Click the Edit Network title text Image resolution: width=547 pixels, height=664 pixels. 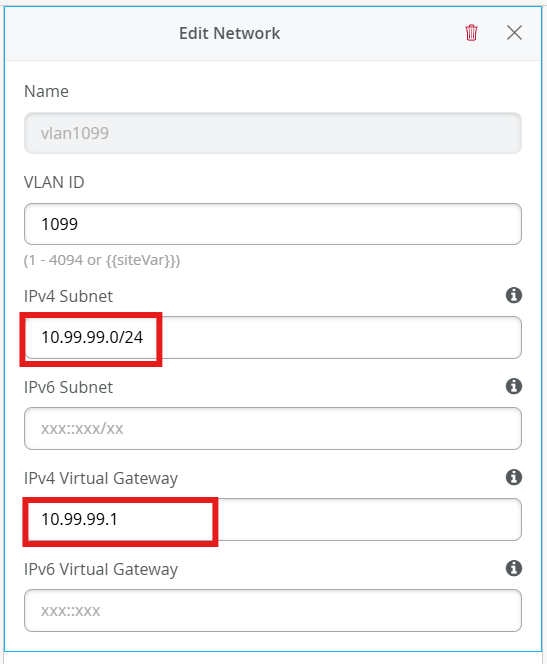point(229,33)
